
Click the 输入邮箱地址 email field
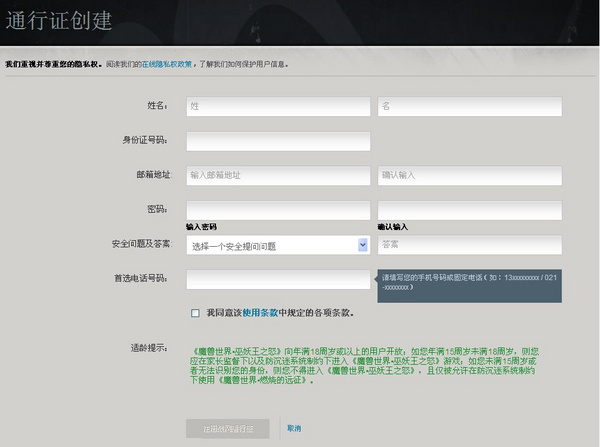278,175
